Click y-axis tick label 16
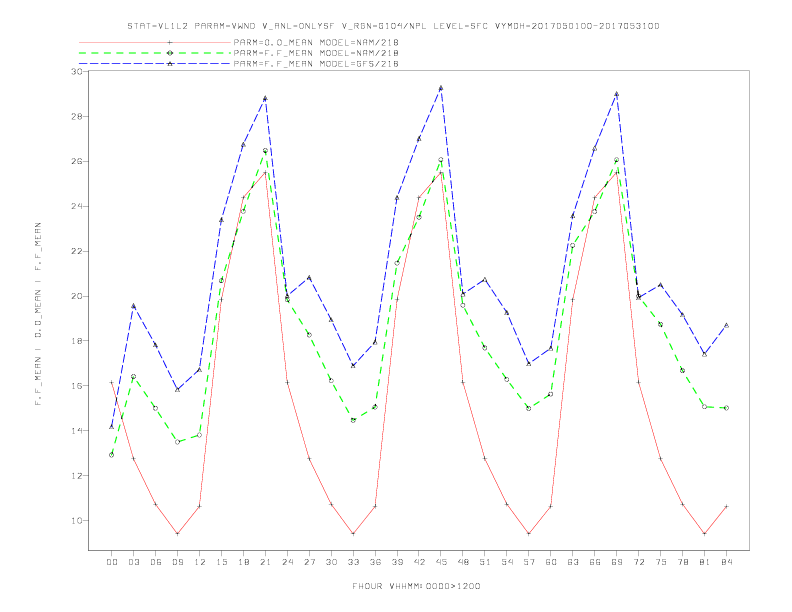Viewport: 792px width, 612px height. click(77, 386)
